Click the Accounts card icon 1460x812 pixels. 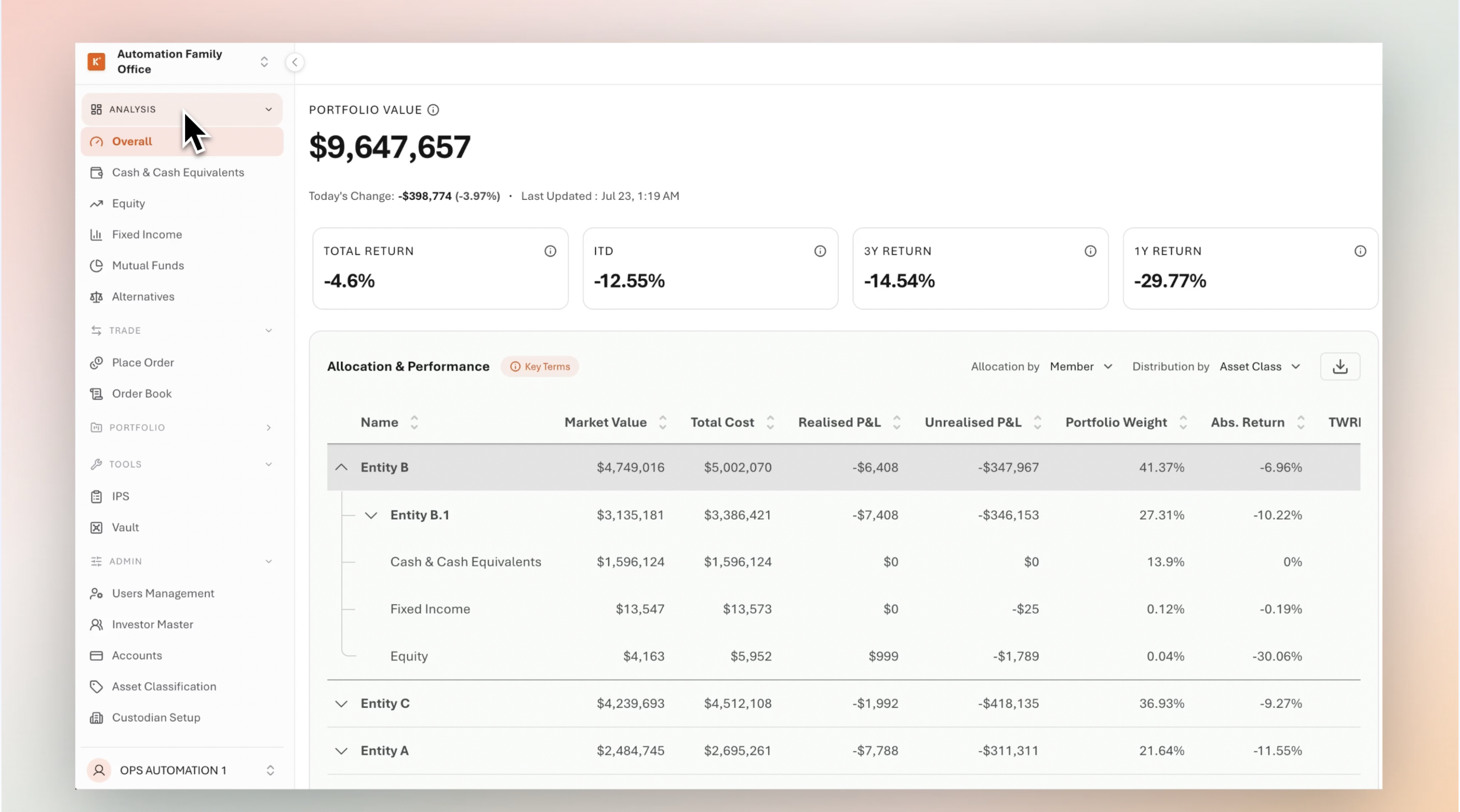point(96,656)
